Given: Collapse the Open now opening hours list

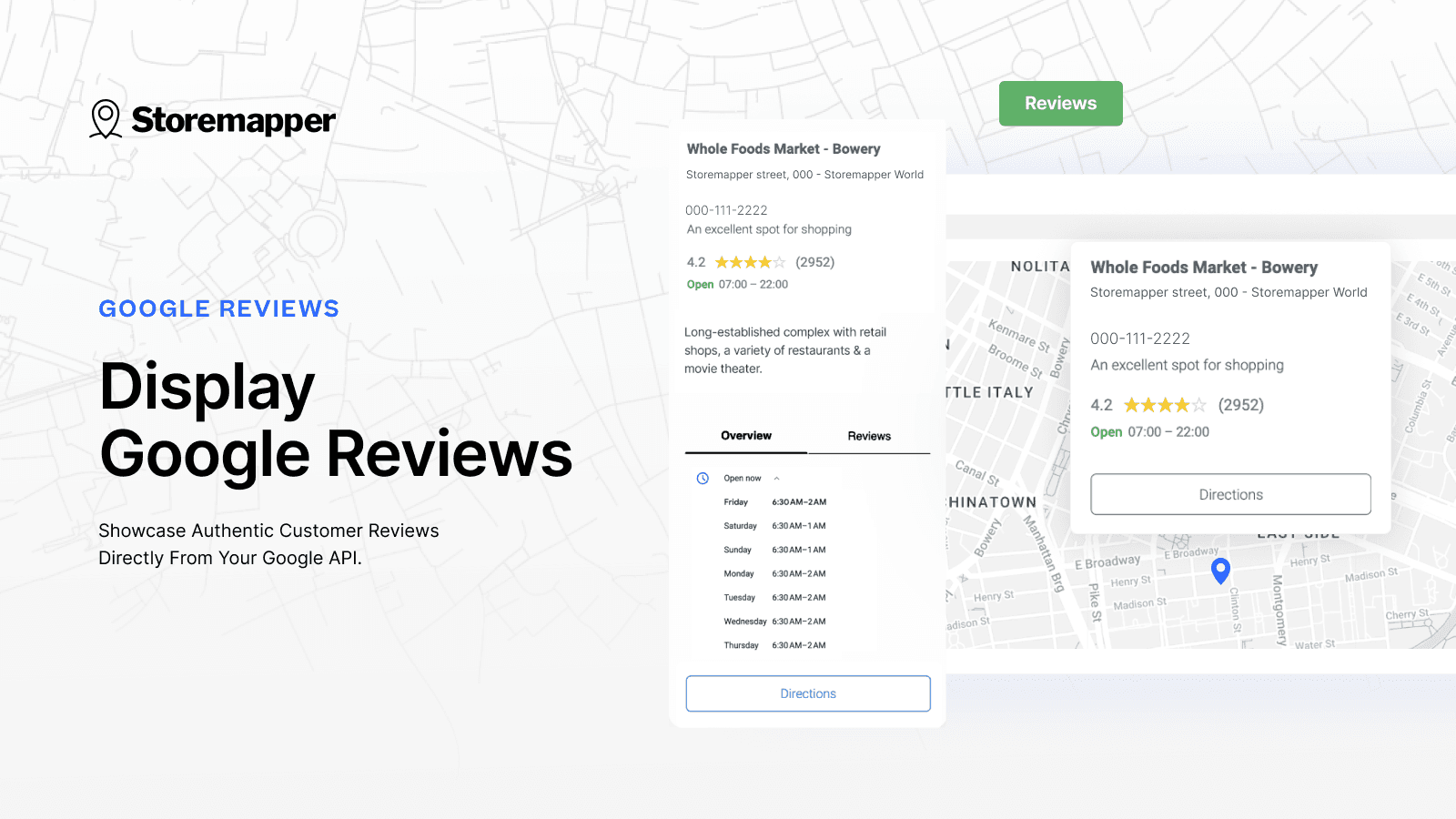Looking at the screenshot, I should (776, 477).
